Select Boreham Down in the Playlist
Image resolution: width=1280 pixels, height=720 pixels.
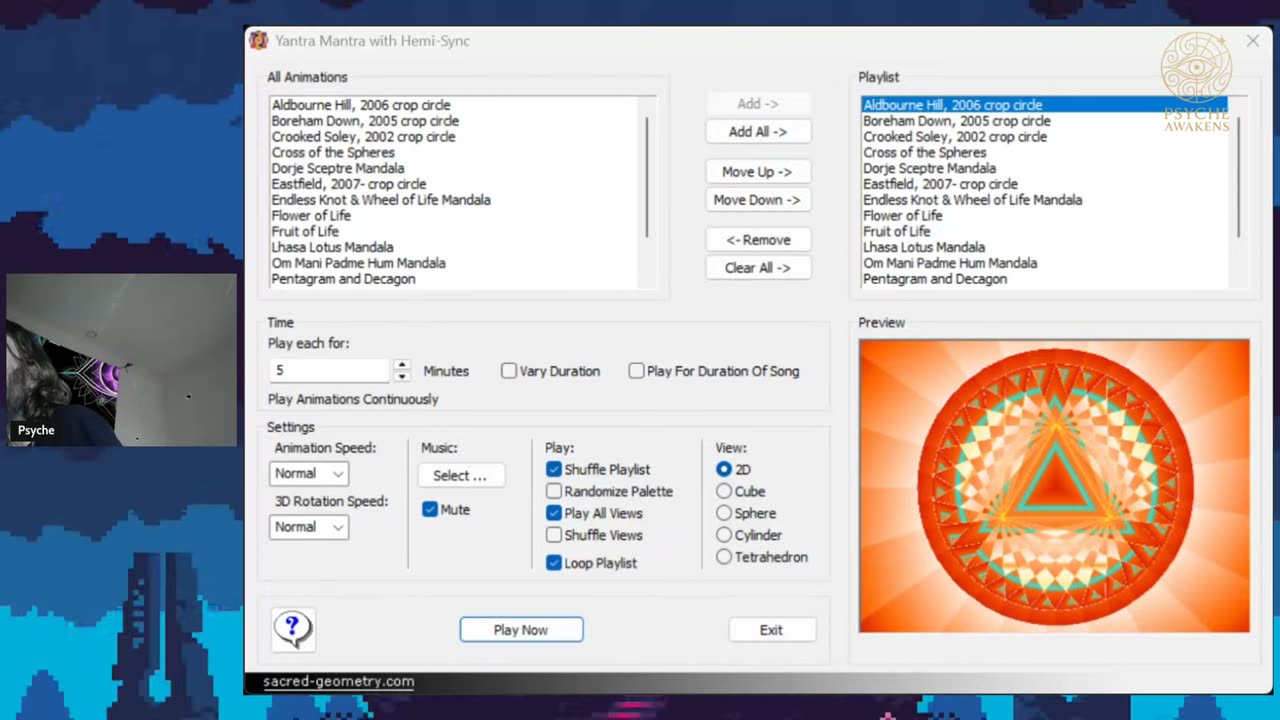pyautogui.click(x=957, y=121)
